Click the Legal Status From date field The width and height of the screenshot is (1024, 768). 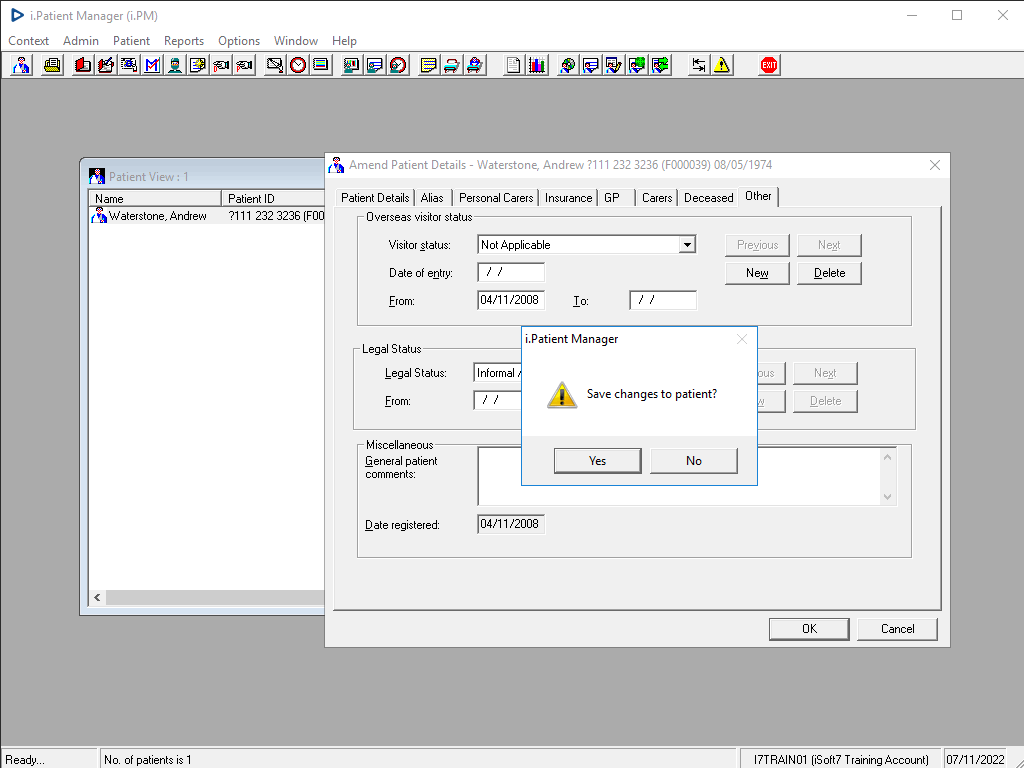(498, 400)
